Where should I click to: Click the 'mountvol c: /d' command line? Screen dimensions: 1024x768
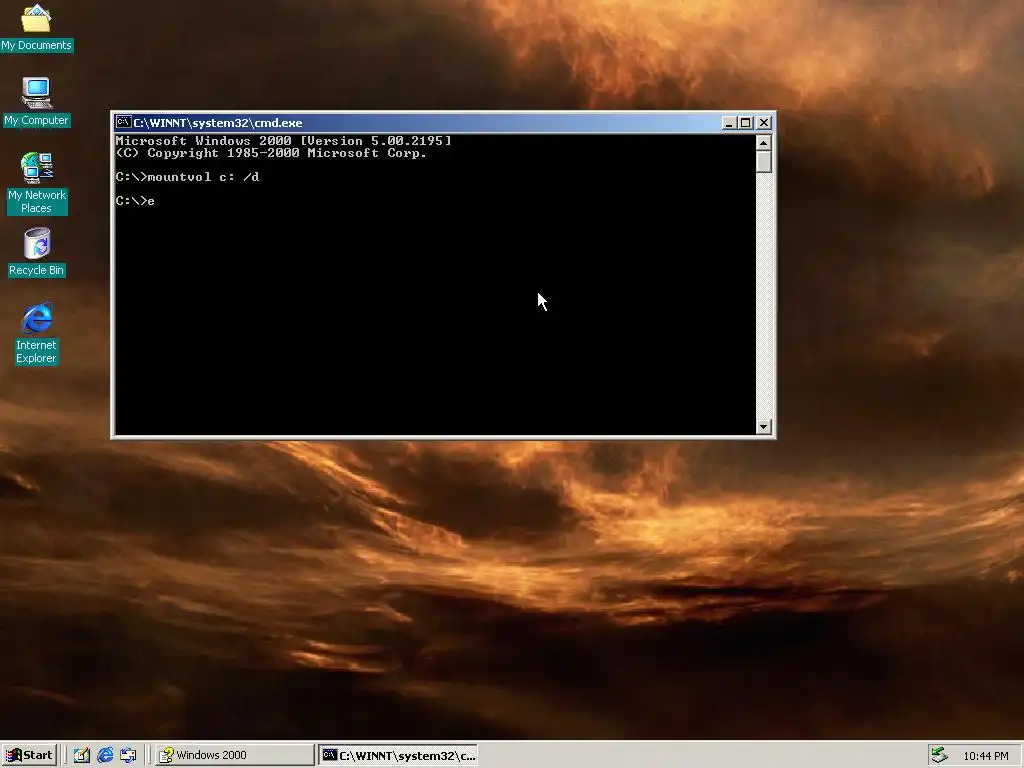tap(187, 177)
